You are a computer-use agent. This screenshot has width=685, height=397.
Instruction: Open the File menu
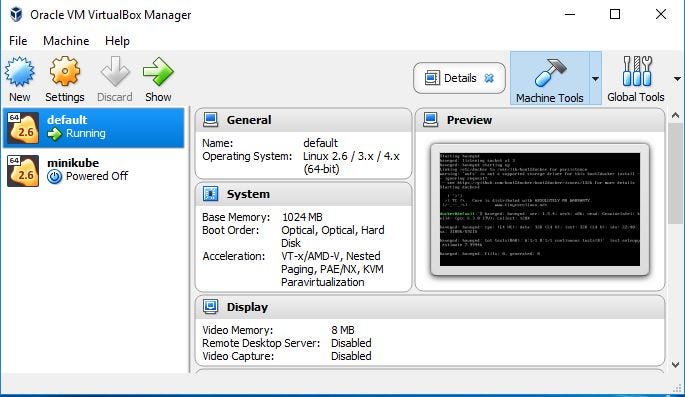18,41
